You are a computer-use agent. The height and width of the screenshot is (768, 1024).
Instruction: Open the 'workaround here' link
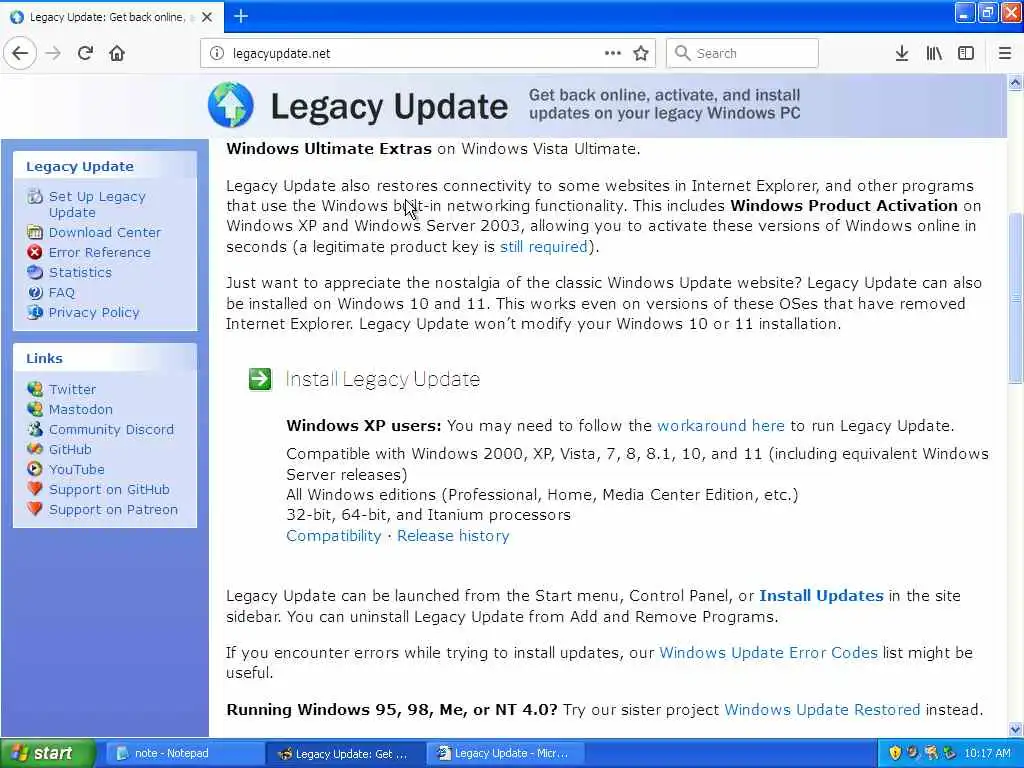tap(720, 426)
